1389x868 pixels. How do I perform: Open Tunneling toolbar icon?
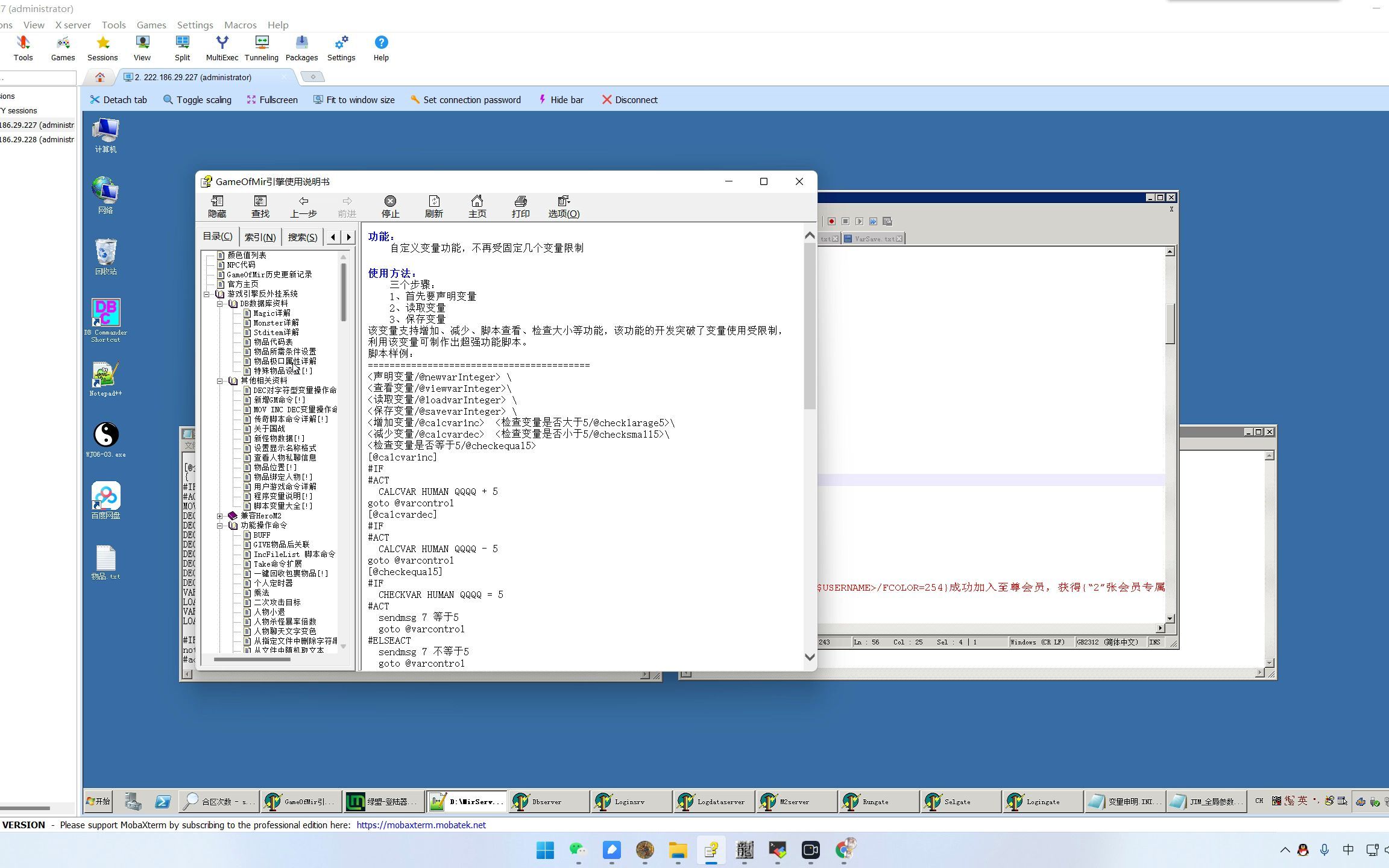(x=262, y=48)
